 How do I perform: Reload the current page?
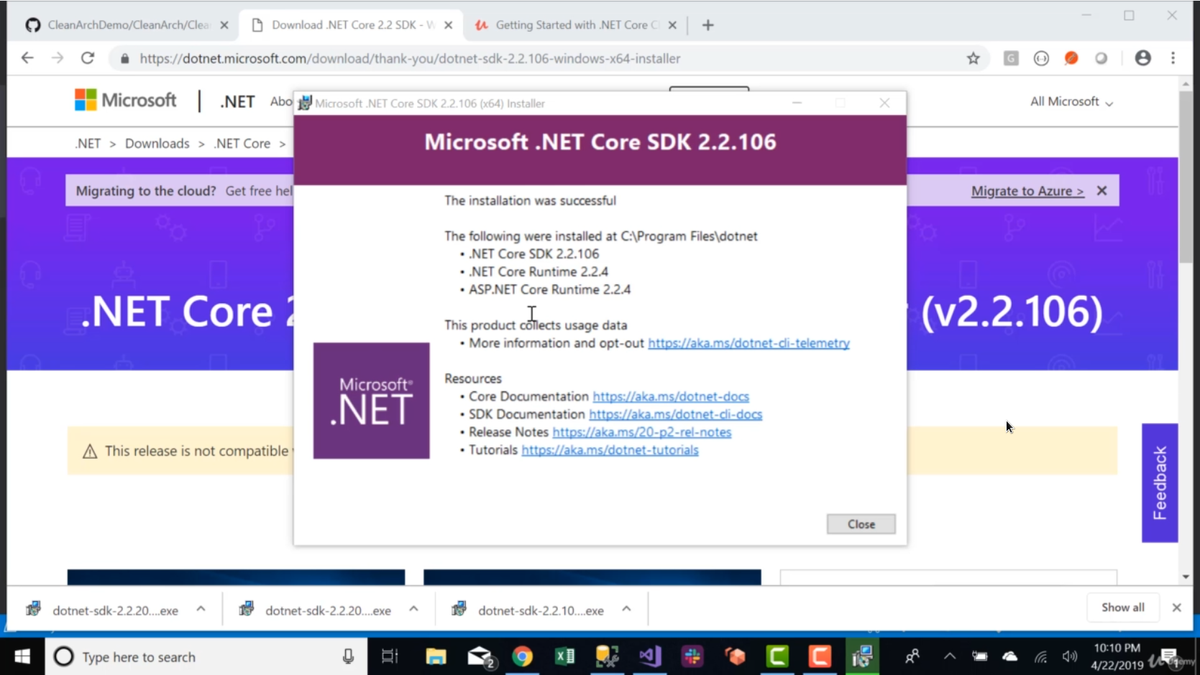88,58
